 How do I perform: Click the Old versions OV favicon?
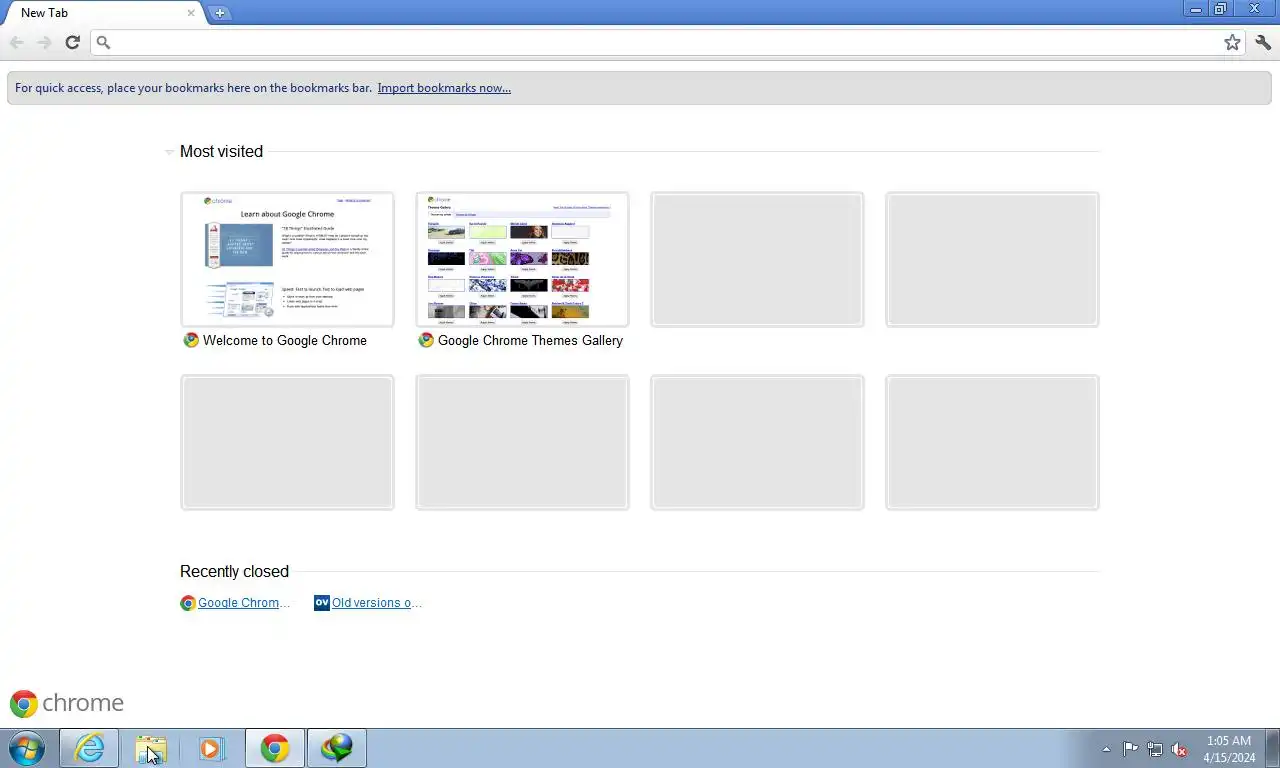[321, 603]
